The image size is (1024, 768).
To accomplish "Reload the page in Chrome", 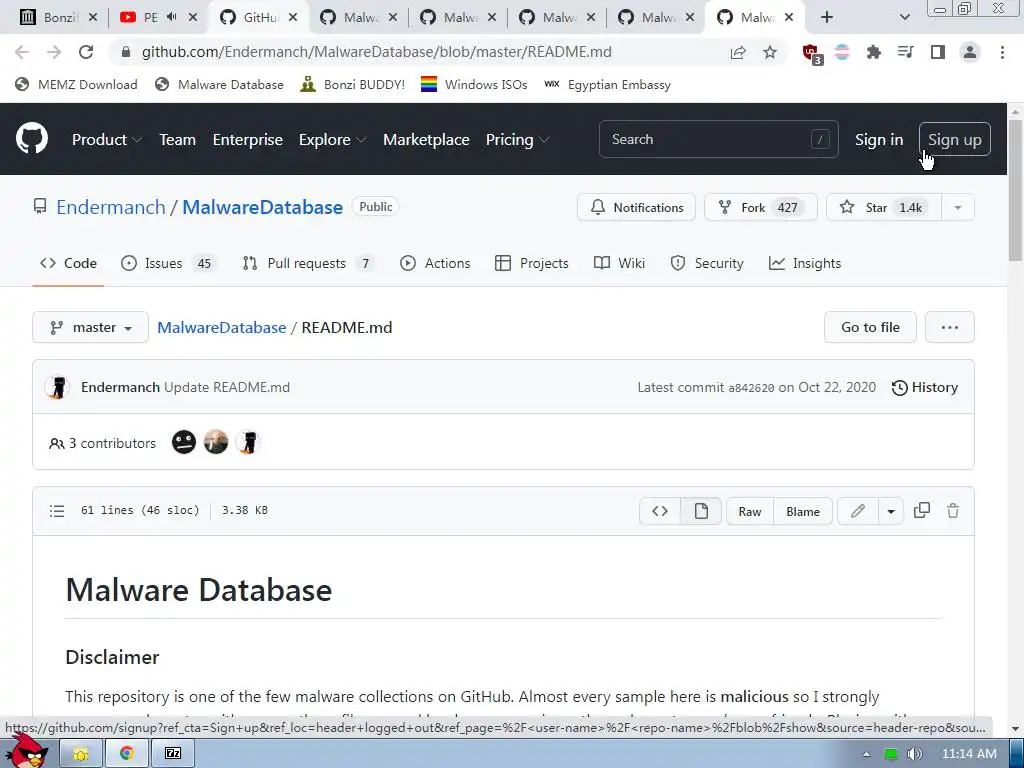I will click(86, 52).
